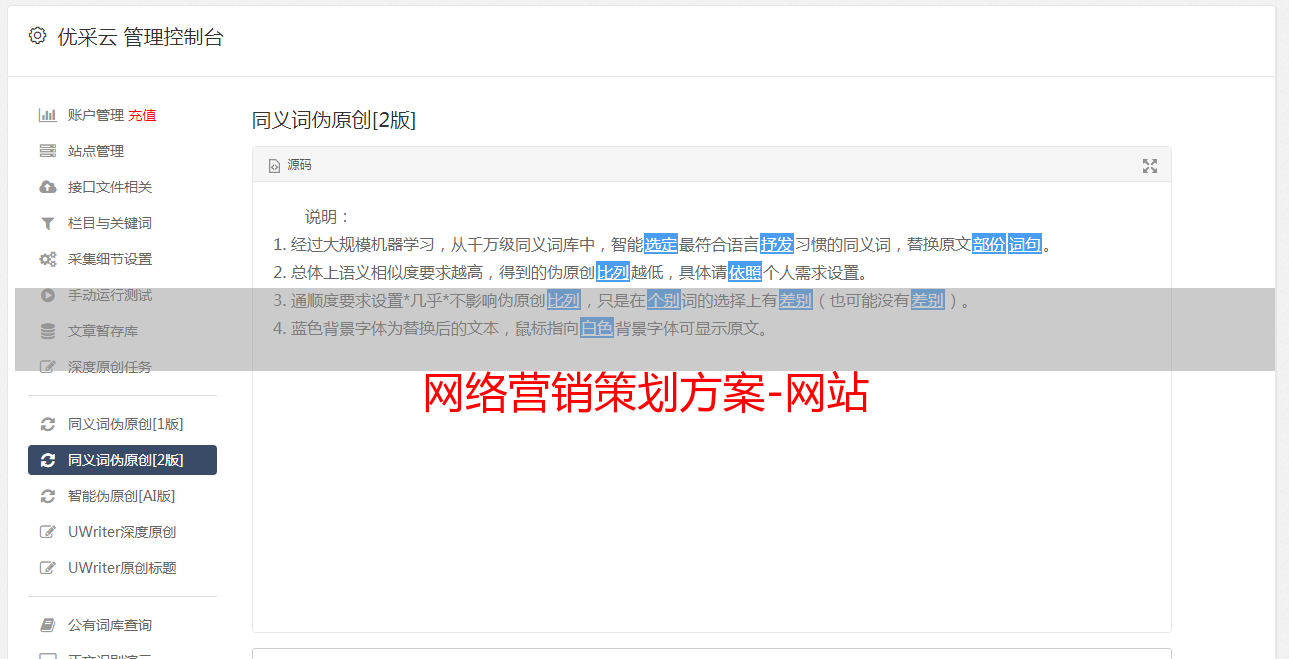This screenshot has height=659, width=1289.
Task: Click the highlighted word 选定
Action: (x=661, y=244)
